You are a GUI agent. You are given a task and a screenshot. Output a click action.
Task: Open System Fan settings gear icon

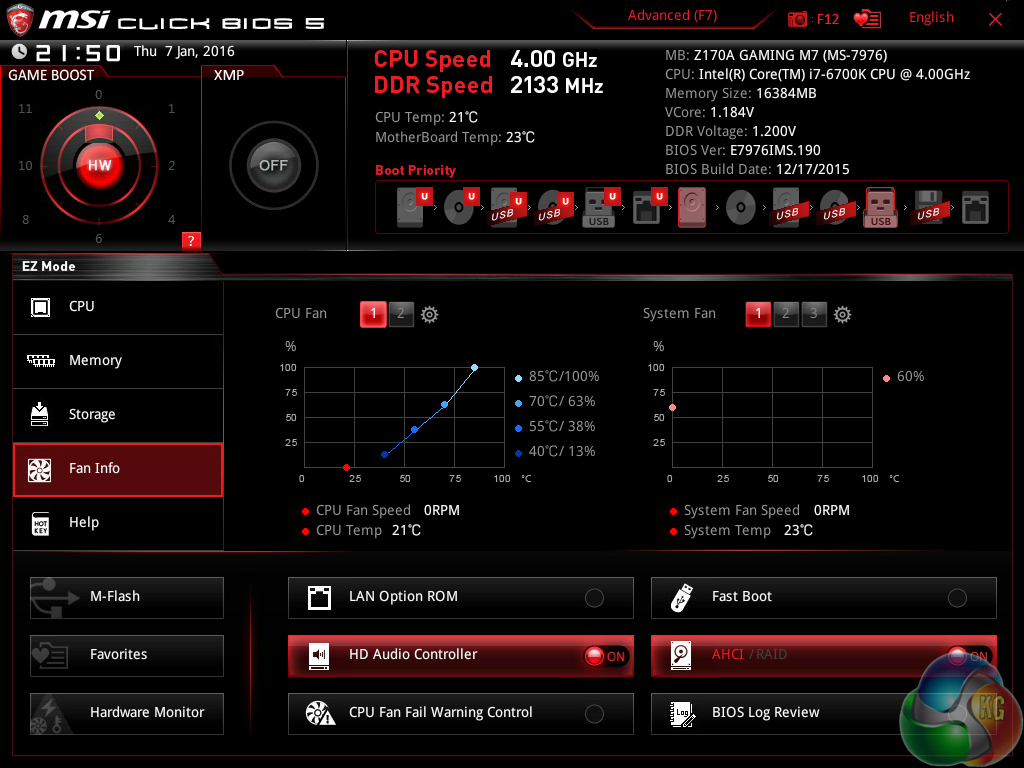coord(842,315)
